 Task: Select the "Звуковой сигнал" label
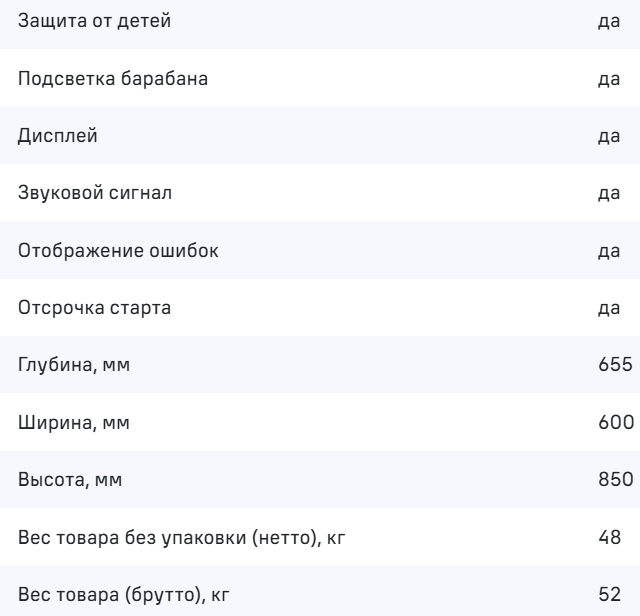pos(94,193)
